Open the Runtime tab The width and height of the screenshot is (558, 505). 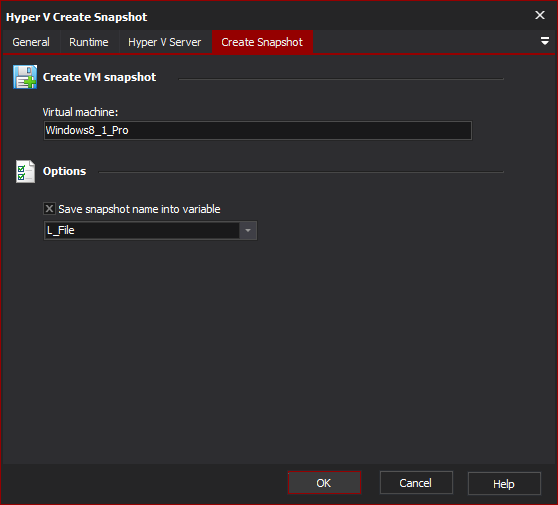click(89, 42)
